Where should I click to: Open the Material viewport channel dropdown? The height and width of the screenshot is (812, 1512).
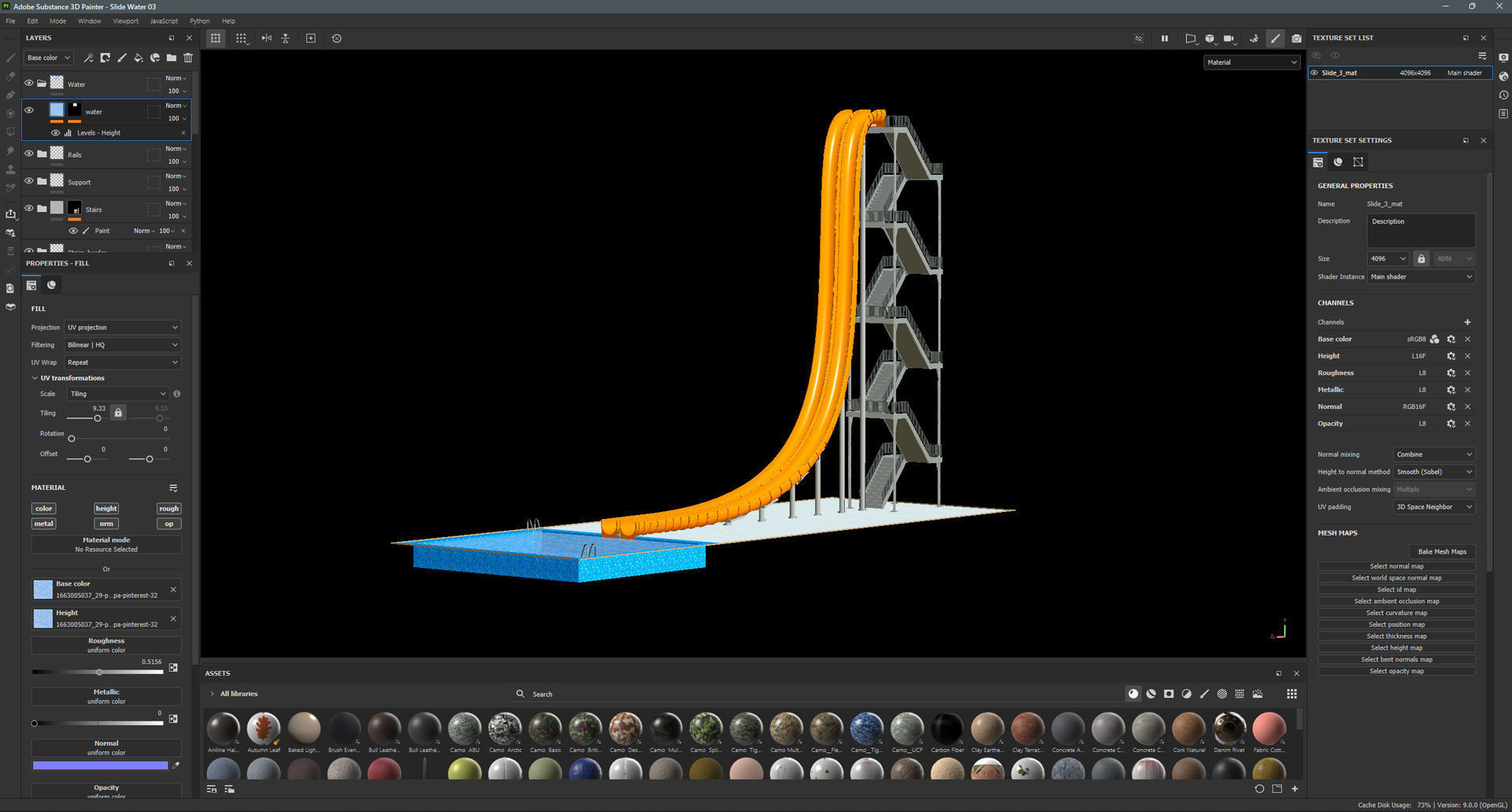coord(1251,62)
